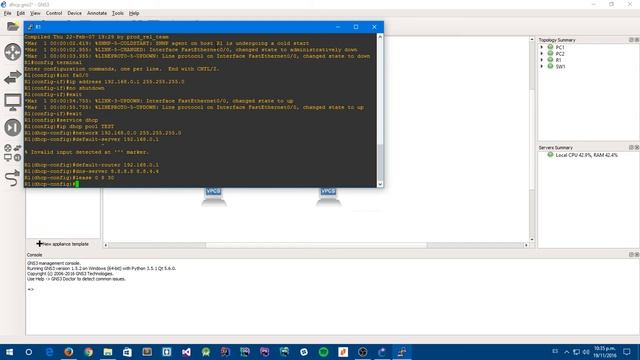640x360 pixels.
Task: Open the Edit menu
Action: click(x=21, y=13)
